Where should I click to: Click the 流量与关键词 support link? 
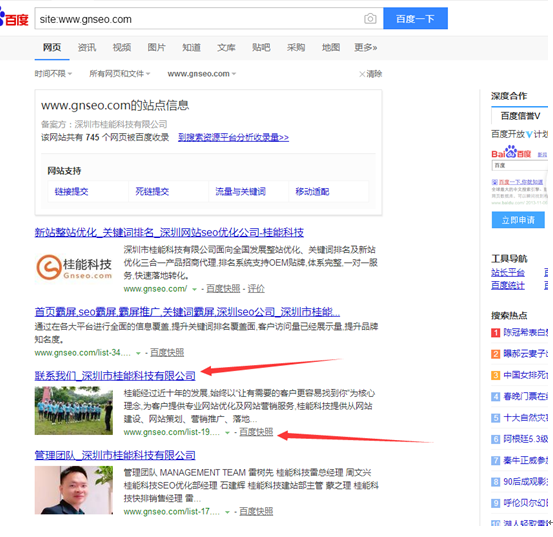click(x=241, y=191)
